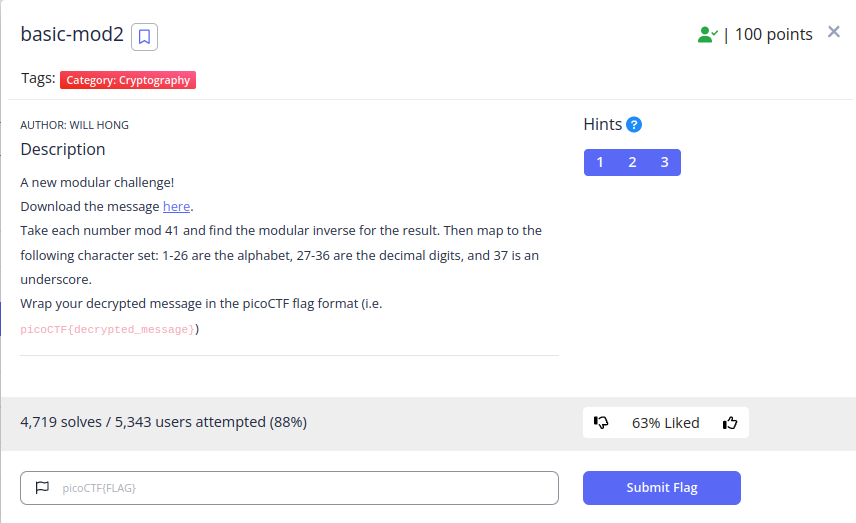The width and height of the screenshot is (856, 523).
Task: Bookmark the basic-mod2 challenge
Action: pyautogui.click(x=144, y=37)
